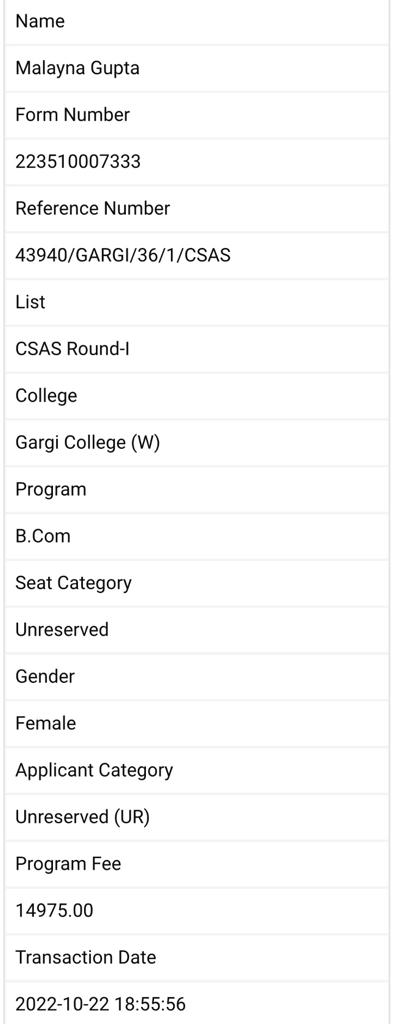Click the Name field label
Viewport: 393px width, 1024px height.
(196, 22)
